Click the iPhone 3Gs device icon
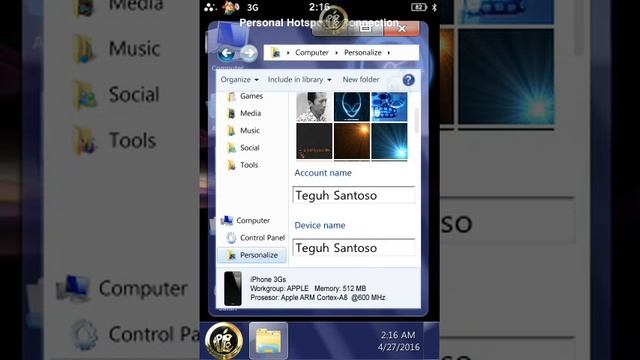The height and width of the screenshot is (360, 640). (233, 289)
